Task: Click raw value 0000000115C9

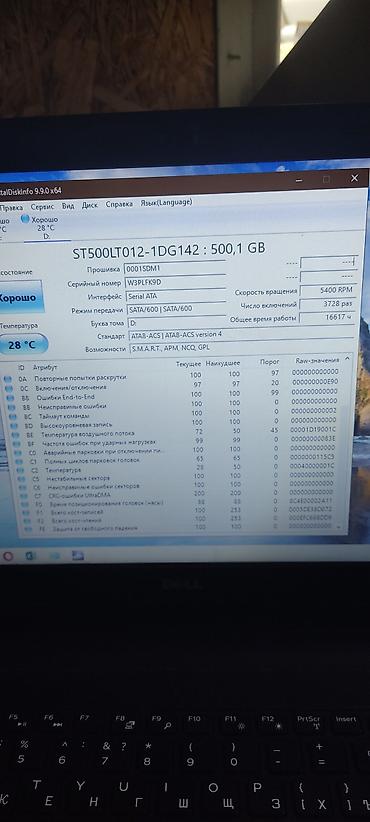Action: 312,457
